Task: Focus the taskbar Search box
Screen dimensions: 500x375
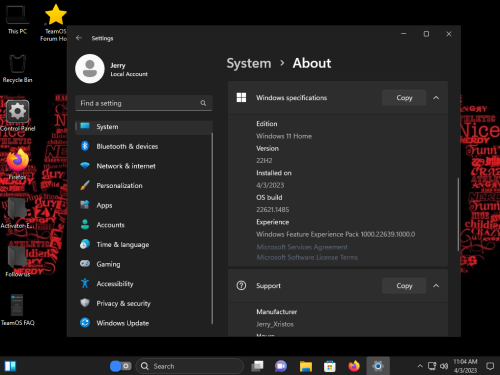Action: point(190,366)
